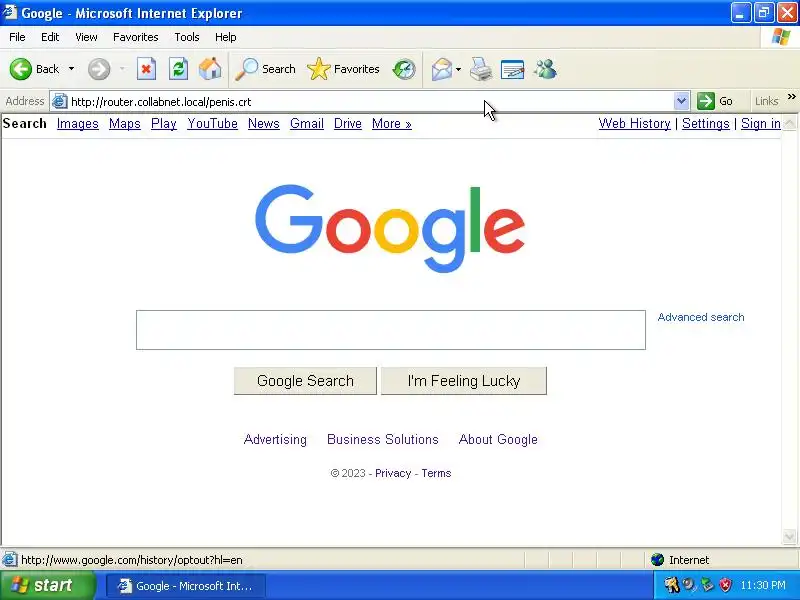Click the grayed Forward arrow button
Viewport: 800px width, 600px height.
[99, 69]
